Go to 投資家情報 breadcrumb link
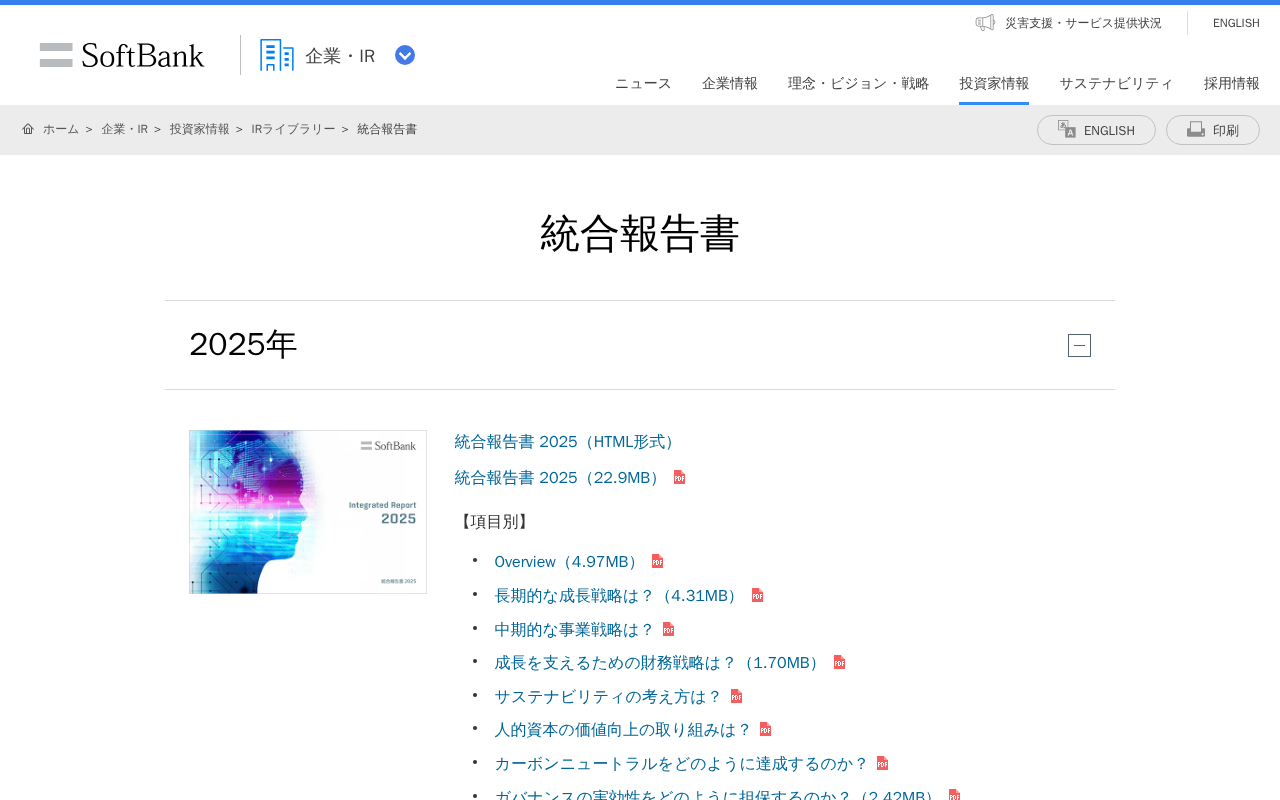The width and height of the screenshot is (1280, 800). coord(199,129)
